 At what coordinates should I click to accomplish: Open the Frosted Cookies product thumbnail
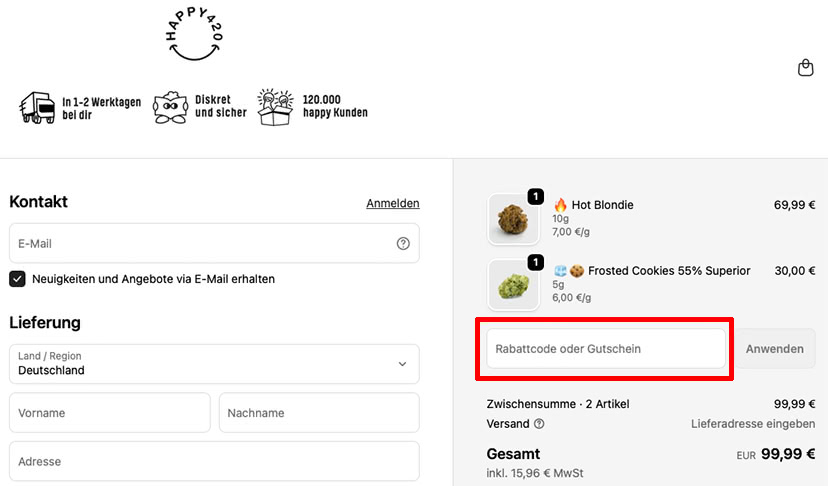[x=513, y=284]
